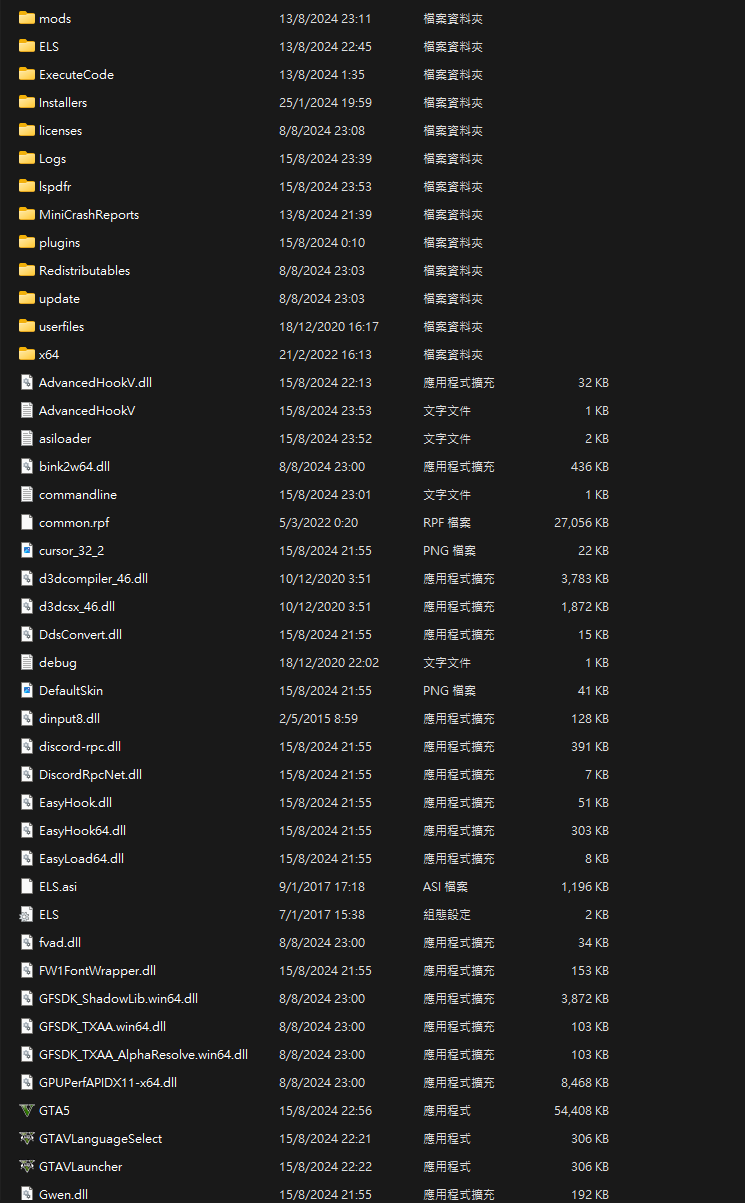Select the x64 folder icon
The height and width of the screenshot is (1203, 745).
[27, 354]
